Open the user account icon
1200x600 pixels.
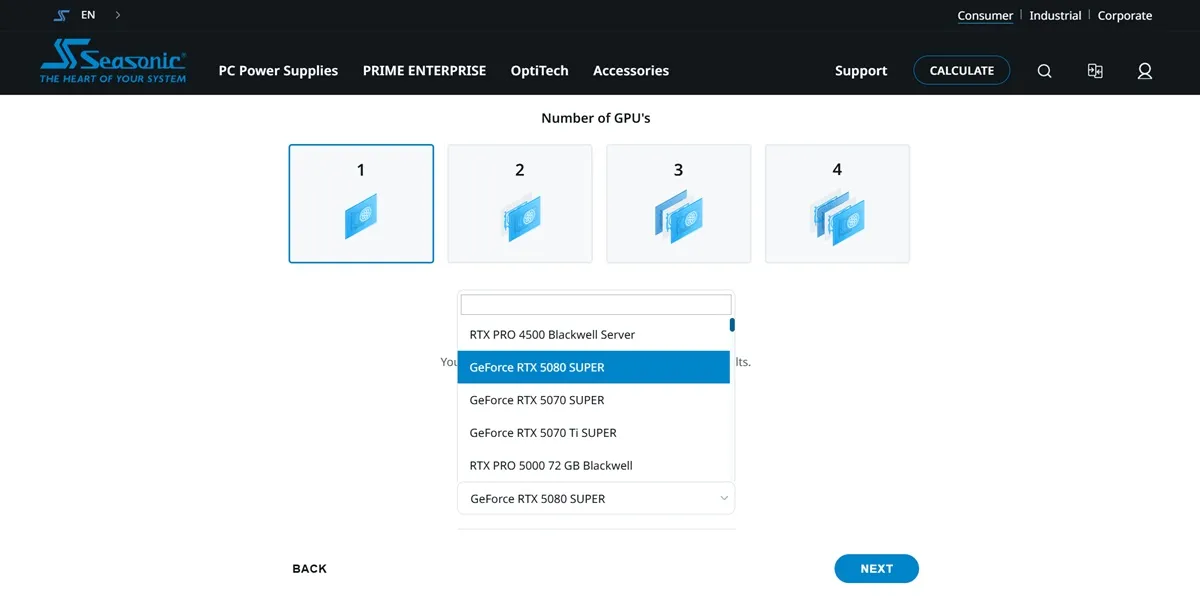(1145, 71)
